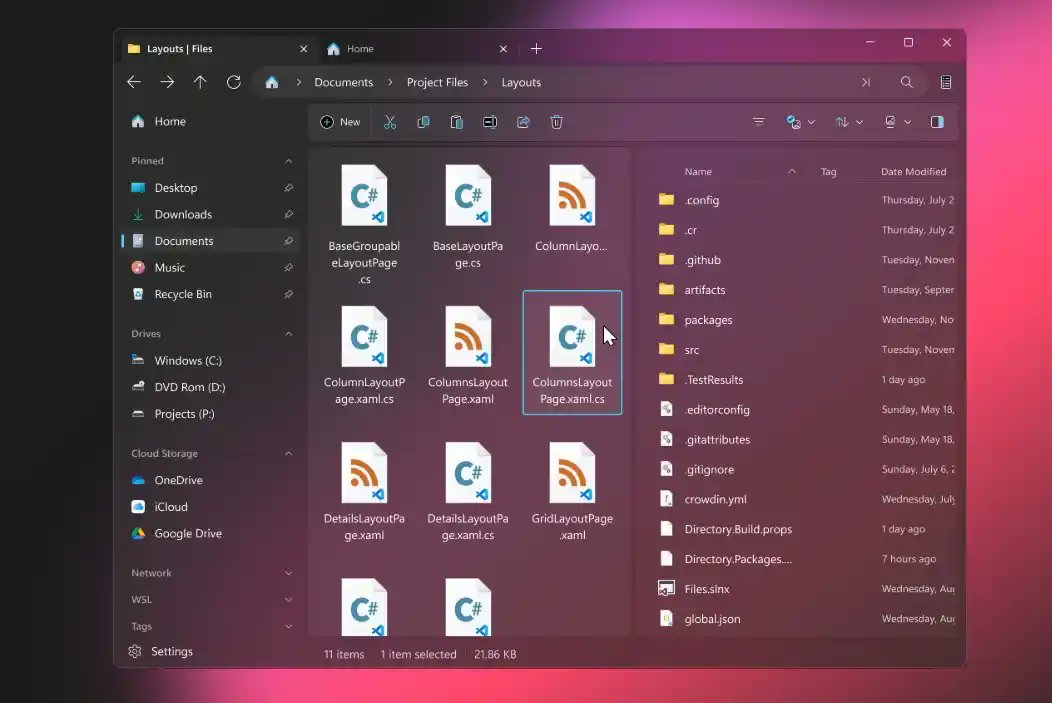
Task: Click the Copy icon in toolbar
Action: coord(423,122)
